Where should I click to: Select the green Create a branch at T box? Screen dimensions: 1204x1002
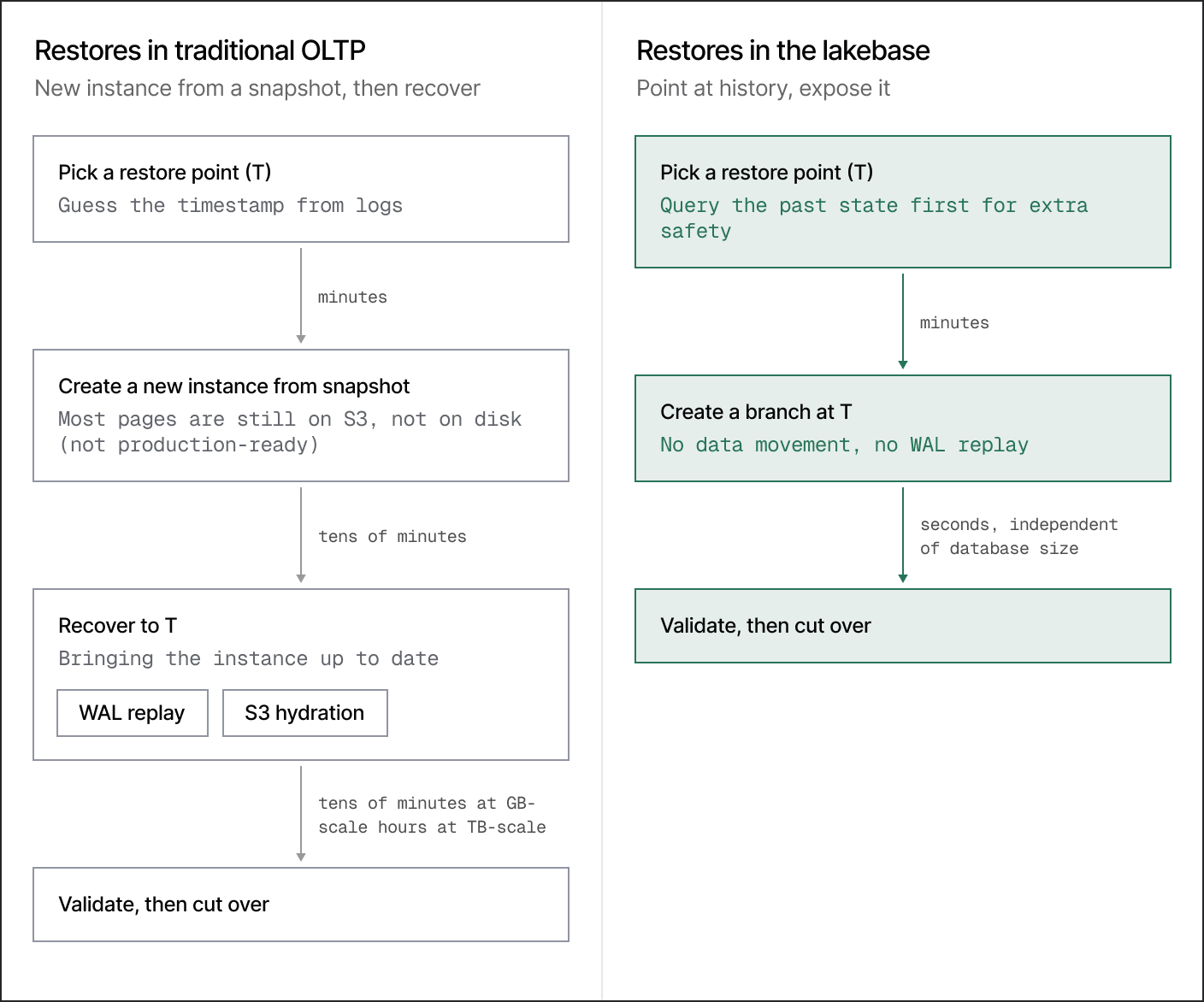pyautogui.click(x=903, y=428)
